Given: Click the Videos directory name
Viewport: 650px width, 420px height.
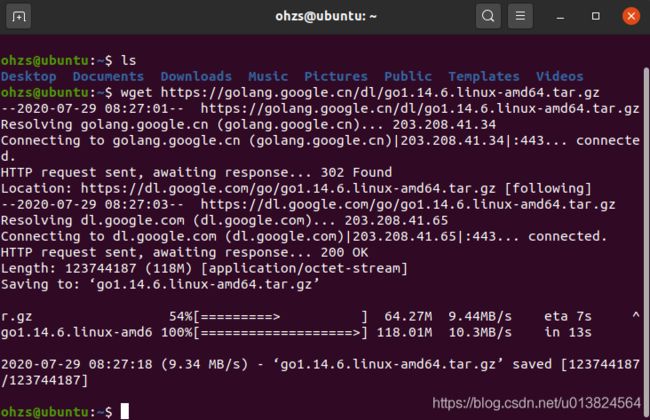Looking at the screenshot, I should (560, 76).
